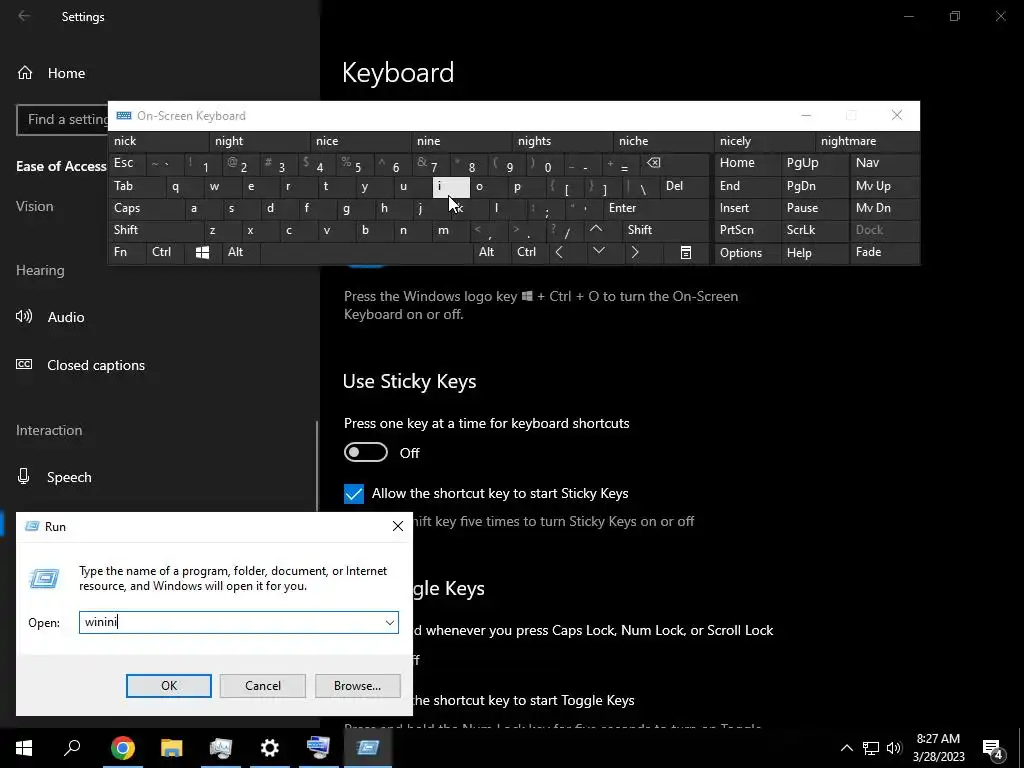Image resolution: width=1024 pixels, height=768 pixels.
Task: Click Del key on On-Screen Keyboard
Action: click(x=684, y=186)
